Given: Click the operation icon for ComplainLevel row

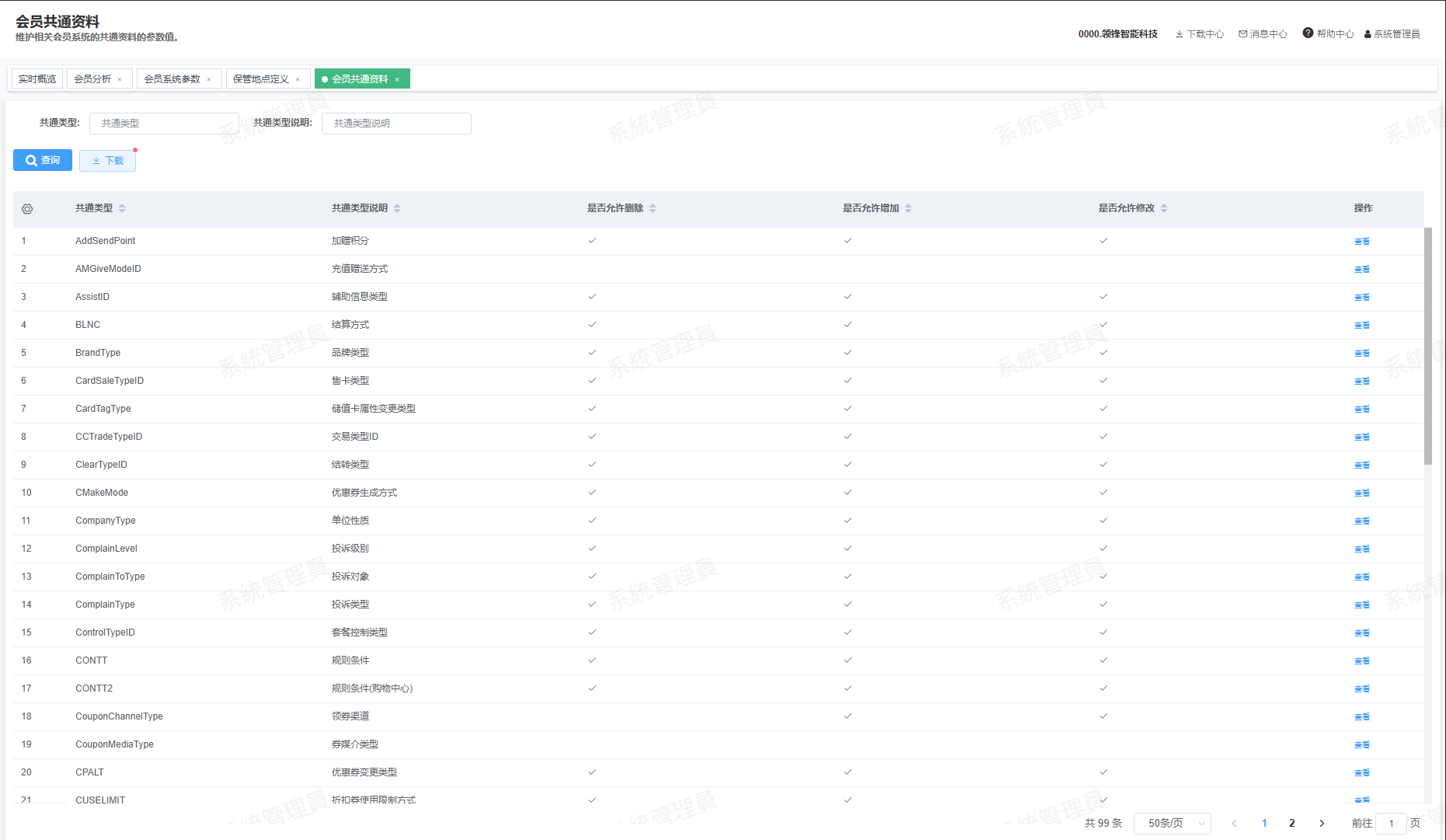Looking at the screenshot, I should [x=1362, y=549].
